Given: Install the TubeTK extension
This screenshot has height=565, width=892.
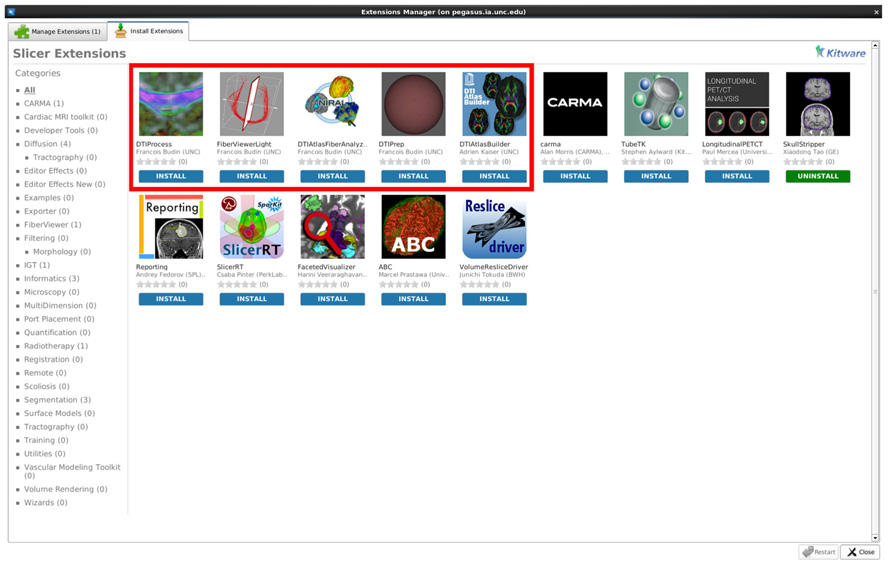Looking at the screenshot, I should tap(656, 176).
